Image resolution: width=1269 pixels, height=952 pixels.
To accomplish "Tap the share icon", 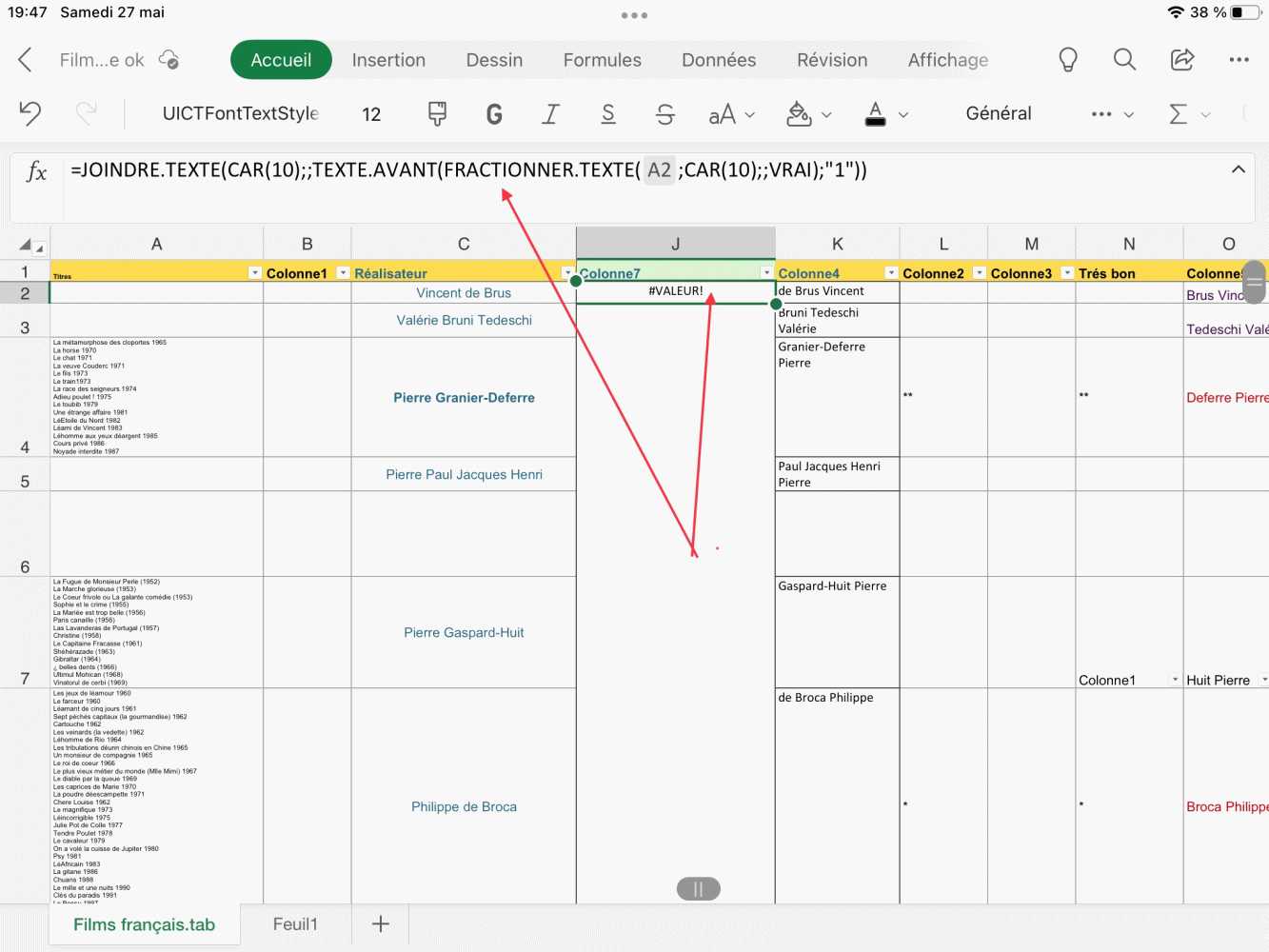I will [1181, 60].
